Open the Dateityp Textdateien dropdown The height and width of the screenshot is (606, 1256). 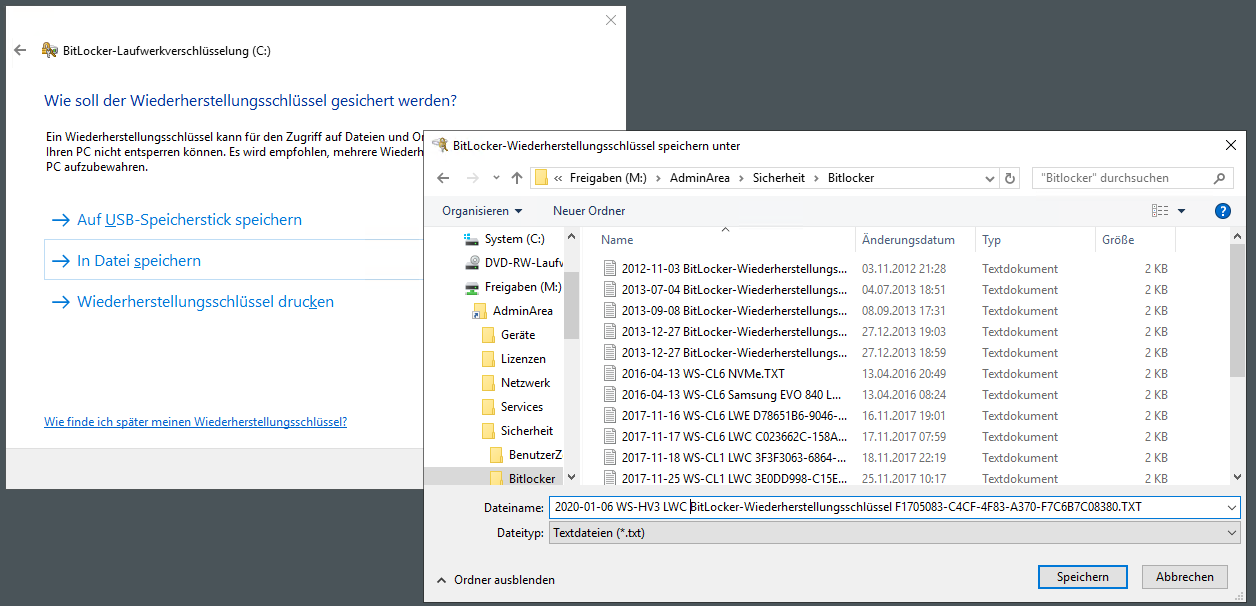[x=895, y=533]
